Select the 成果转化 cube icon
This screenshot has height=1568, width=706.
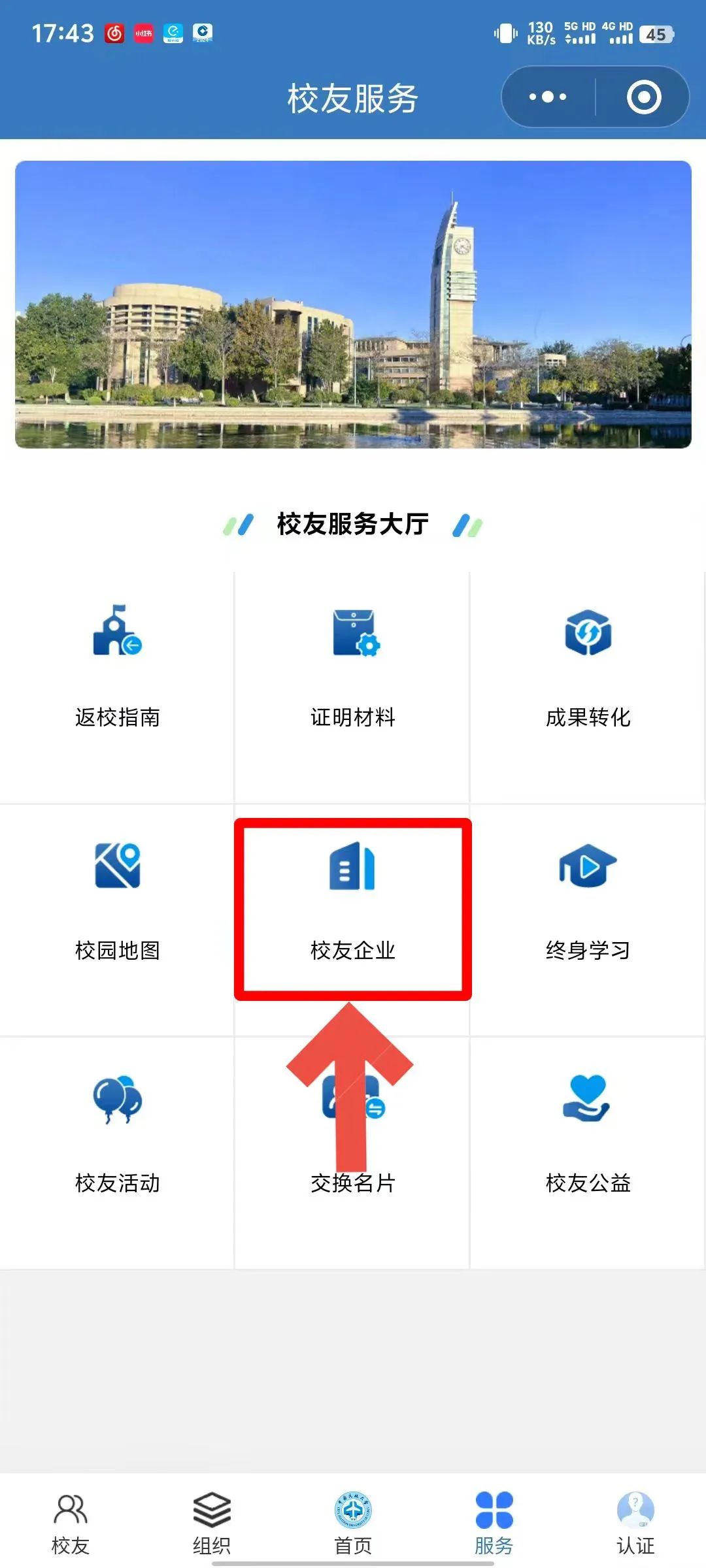(588, 632)
